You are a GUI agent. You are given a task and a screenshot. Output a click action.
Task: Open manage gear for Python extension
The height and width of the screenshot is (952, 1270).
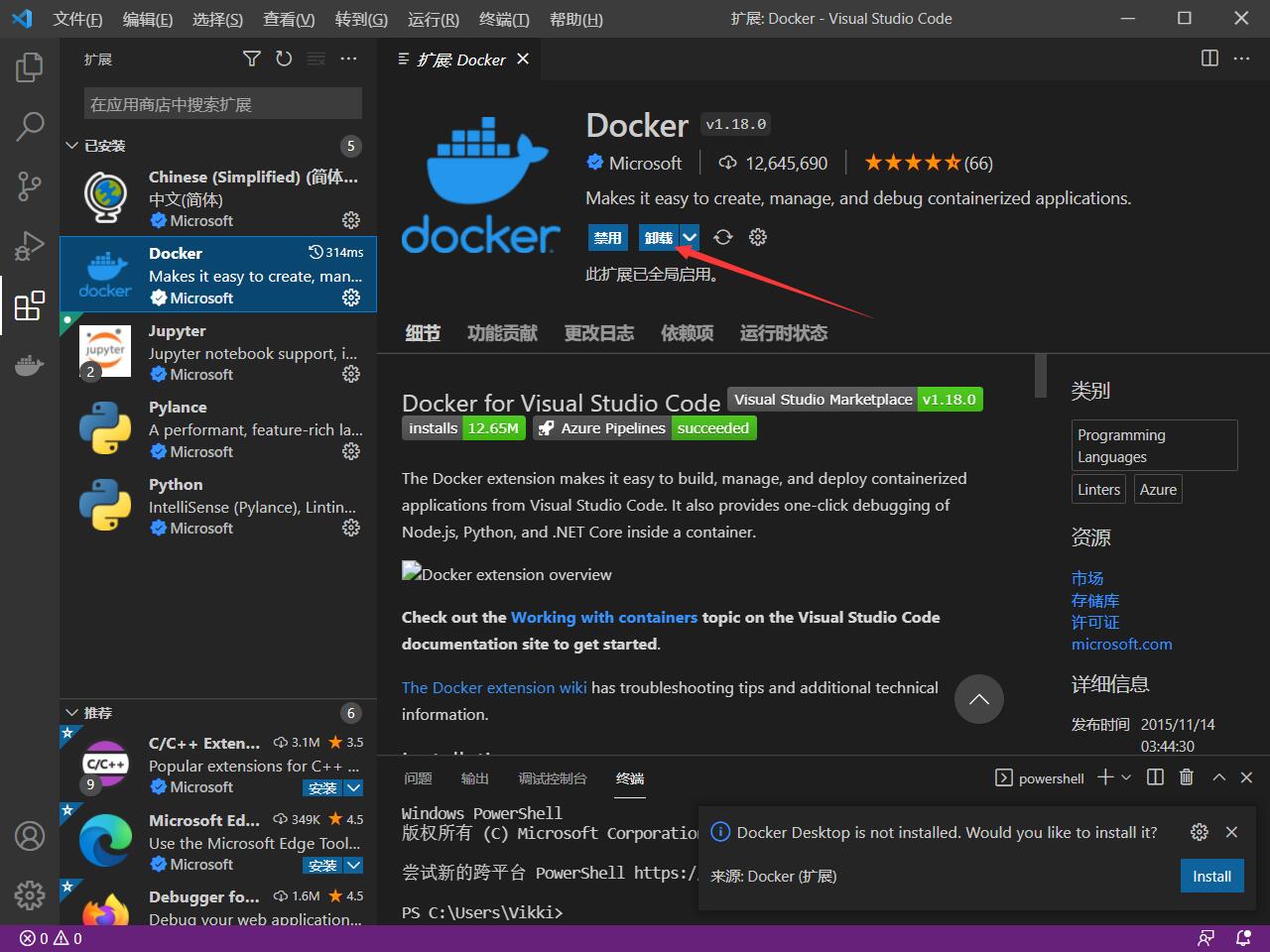[351, 528]
